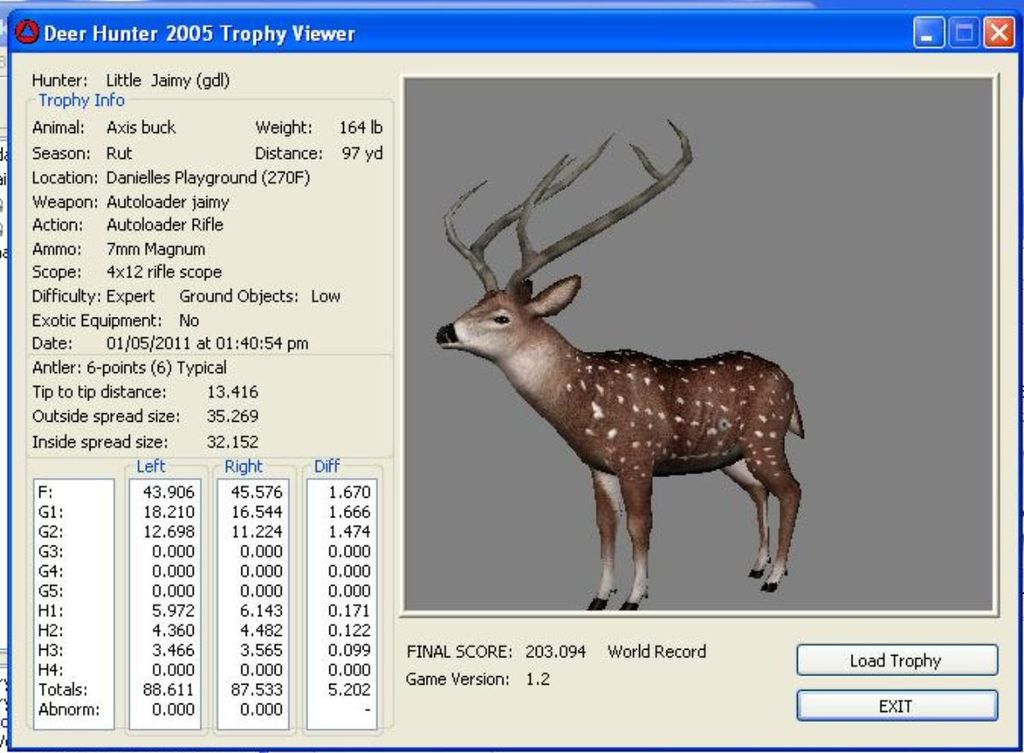Click the Axis buck 3D model preview
This screenshot has width=1024, height=753.
click(x=698, y=345)
